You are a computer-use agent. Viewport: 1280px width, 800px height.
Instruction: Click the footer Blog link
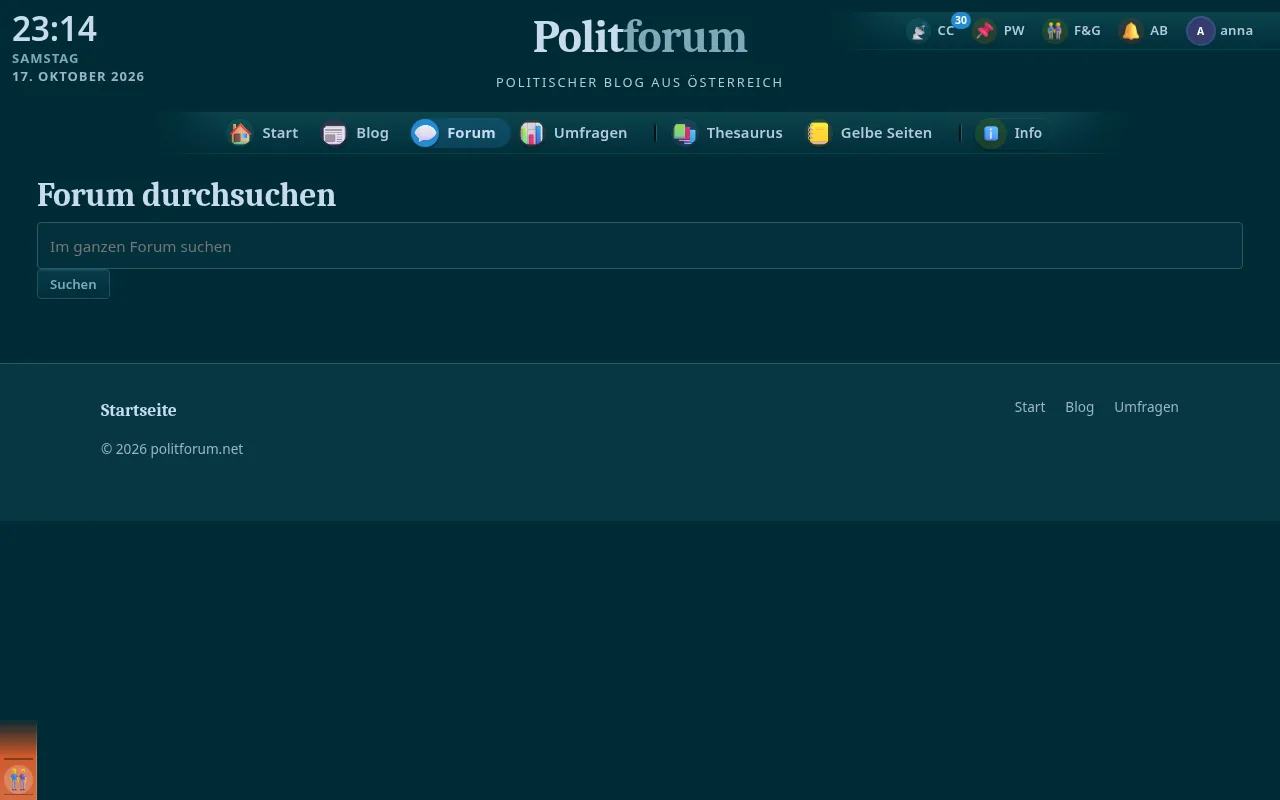[x=1079, y=407]
